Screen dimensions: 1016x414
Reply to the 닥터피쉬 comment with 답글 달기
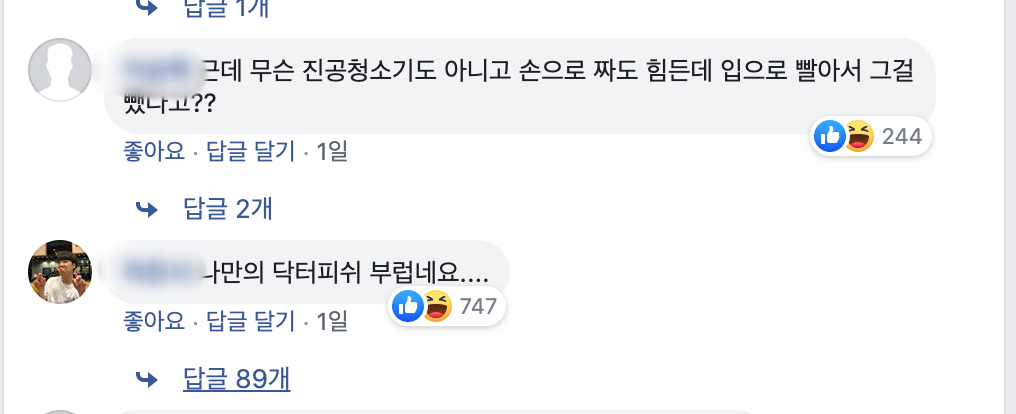coord(250,322)
